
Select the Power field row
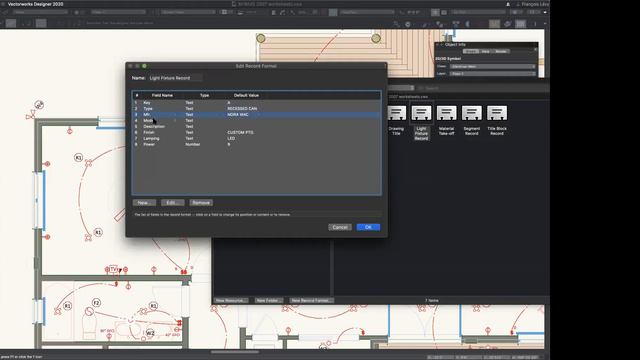click(257, 144)
